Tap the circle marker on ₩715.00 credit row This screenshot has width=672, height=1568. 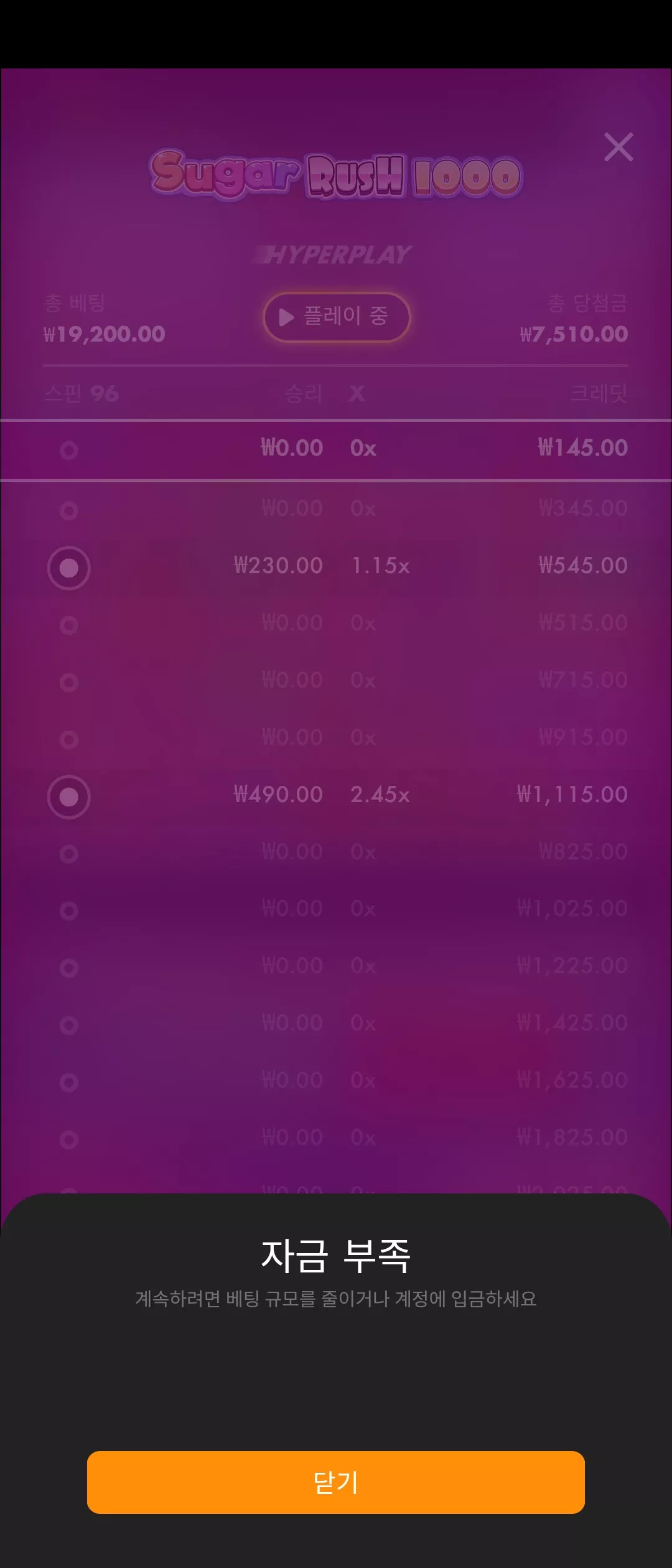(x=68, y=682)
